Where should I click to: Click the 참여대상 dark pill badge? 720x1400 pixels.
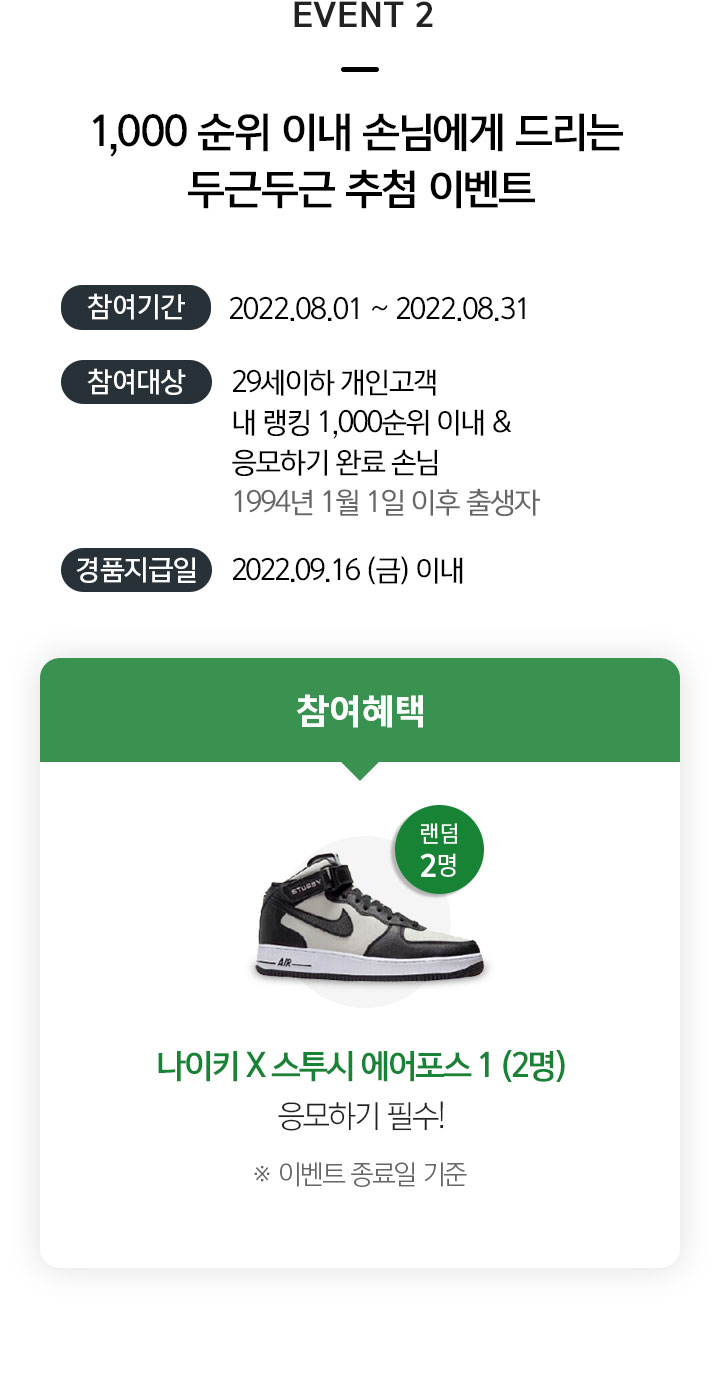tap(136, 382)
